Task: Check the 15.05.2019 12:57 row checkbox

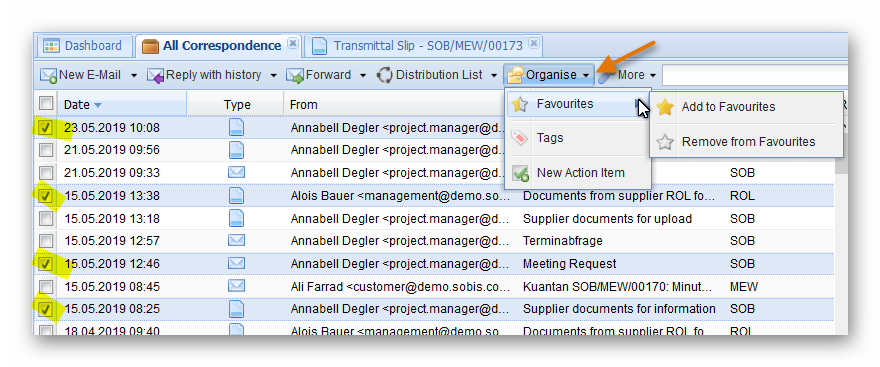Action: (46, 241)
